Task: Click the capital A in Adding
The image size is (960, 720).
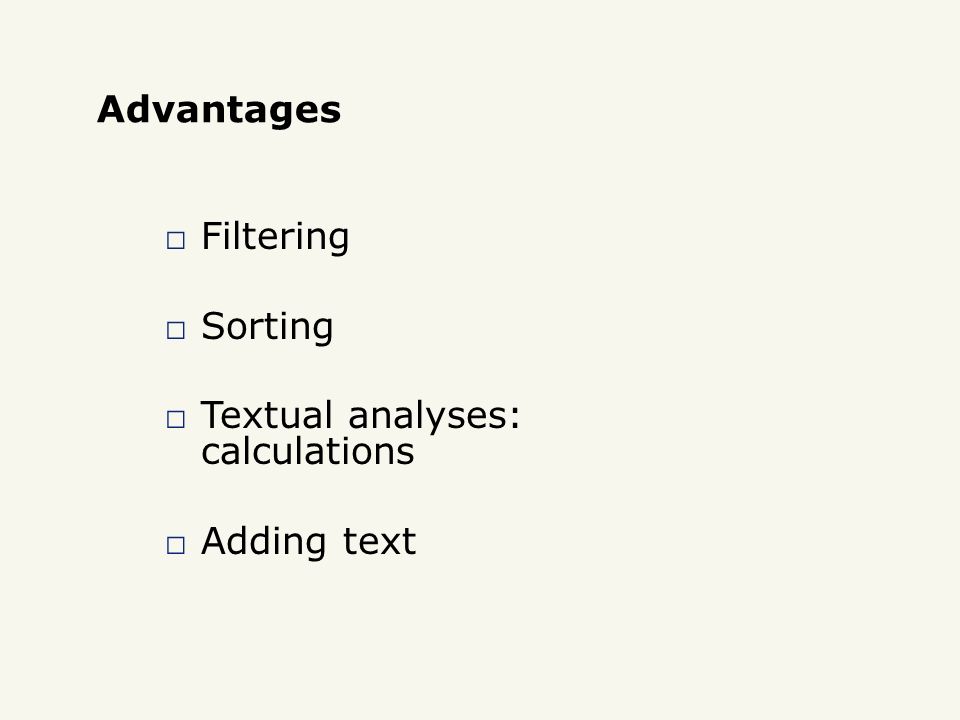Action: point(216,541)
